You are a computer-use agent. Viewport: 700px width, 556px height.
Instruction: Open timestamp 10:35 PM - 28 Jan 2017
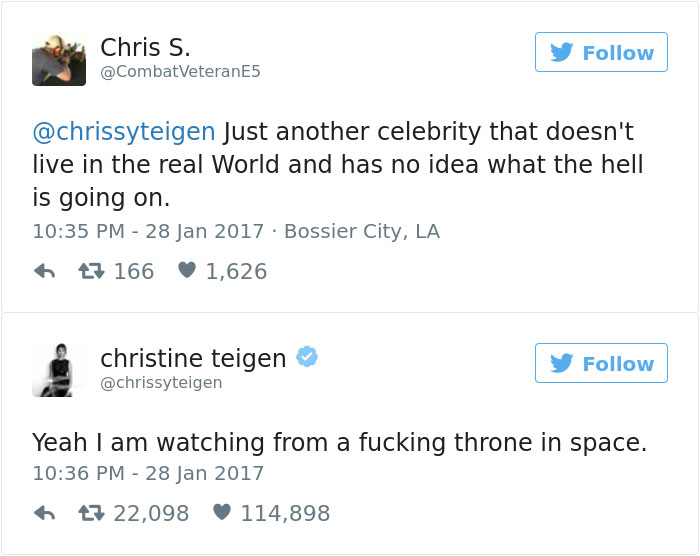click(x=148, y=231)
